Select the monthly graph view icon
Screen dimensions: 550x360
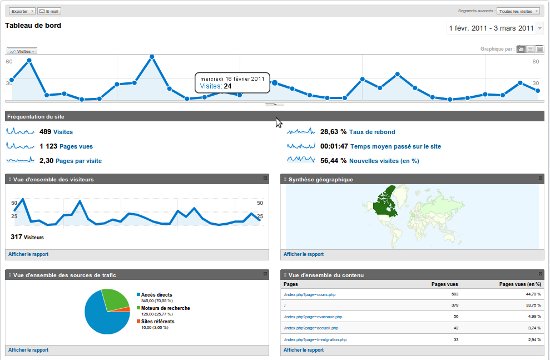pyautogui.click(x=539, y=49)
